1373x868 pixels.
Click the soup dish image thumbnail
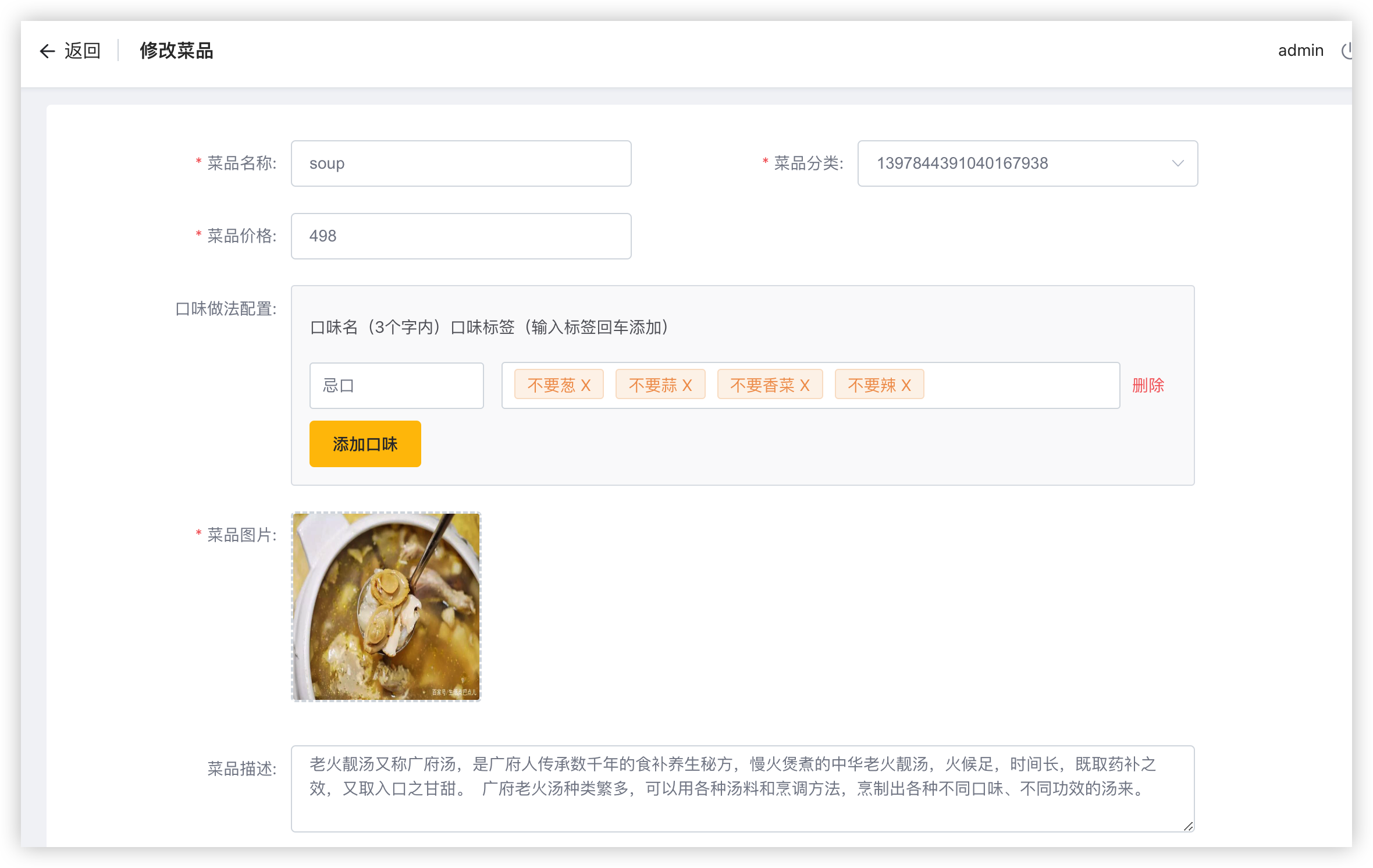pyautogui.click(x=386, y=607)
